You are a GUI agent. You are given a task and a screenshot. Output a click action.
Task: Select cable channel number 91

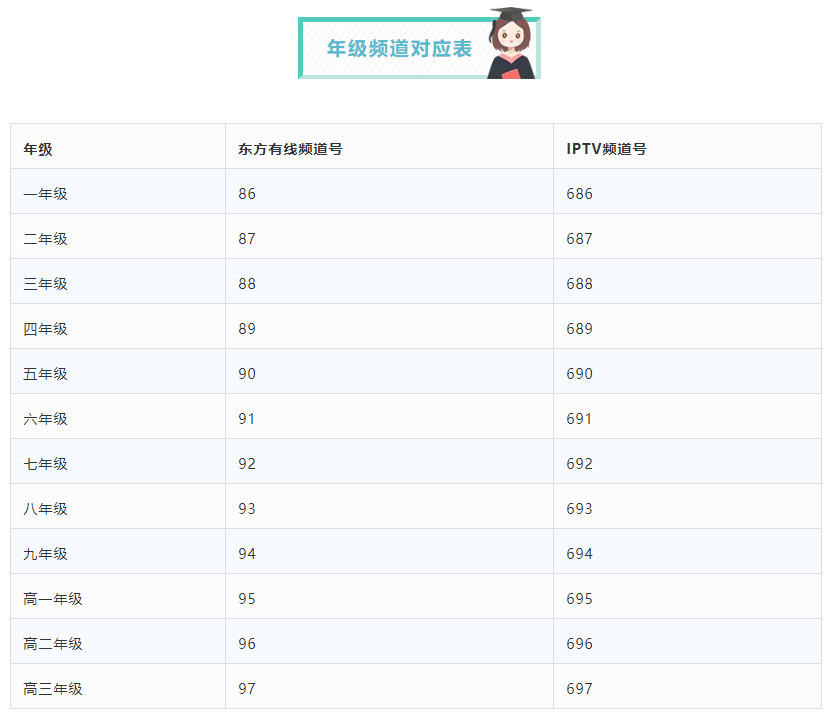247,419
